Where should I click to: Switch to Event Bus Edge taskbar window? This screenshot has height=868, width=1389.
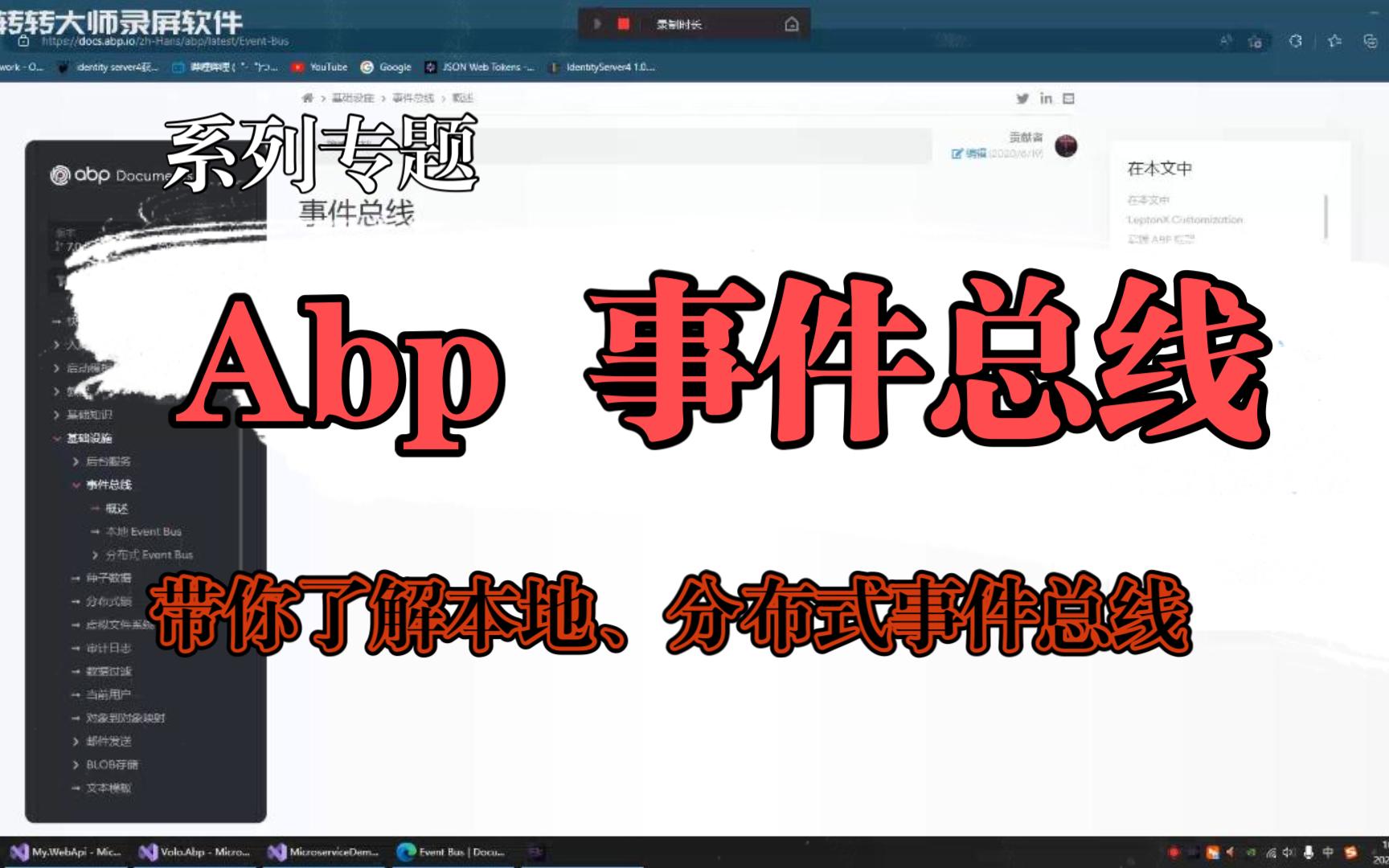click(x=452, y=852)
